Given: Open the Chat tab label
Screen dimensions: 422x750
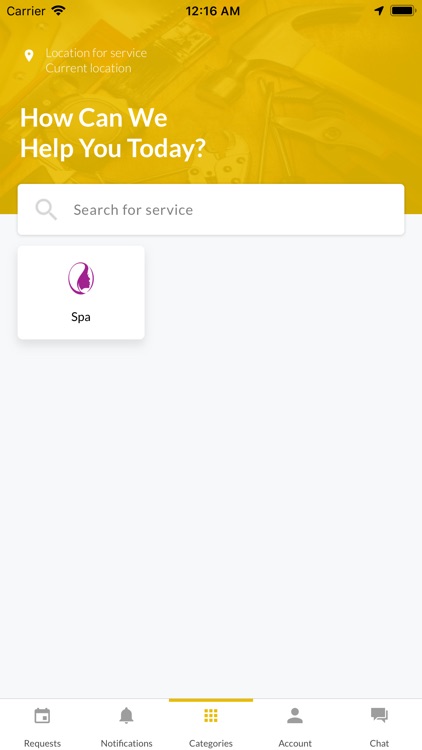Looking at the screenshot, I should (x=379, y=743).
